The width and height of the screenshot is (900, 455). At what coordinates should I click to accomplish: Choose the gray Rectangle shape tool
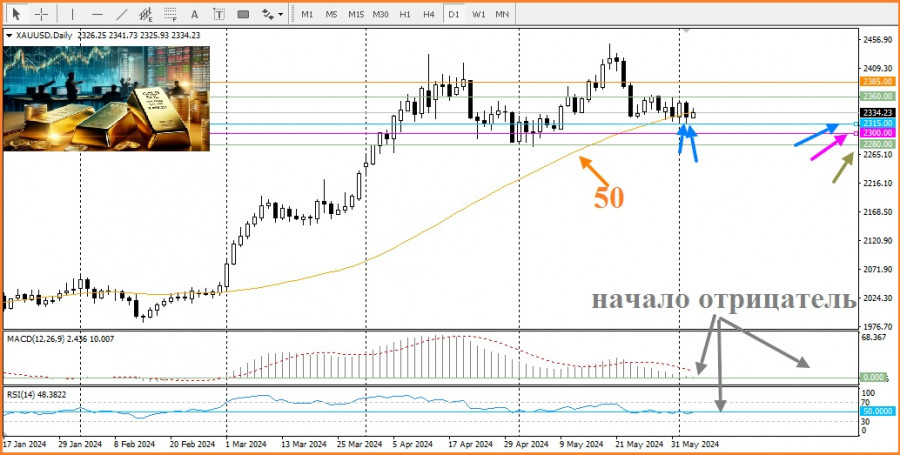(243, 14)
